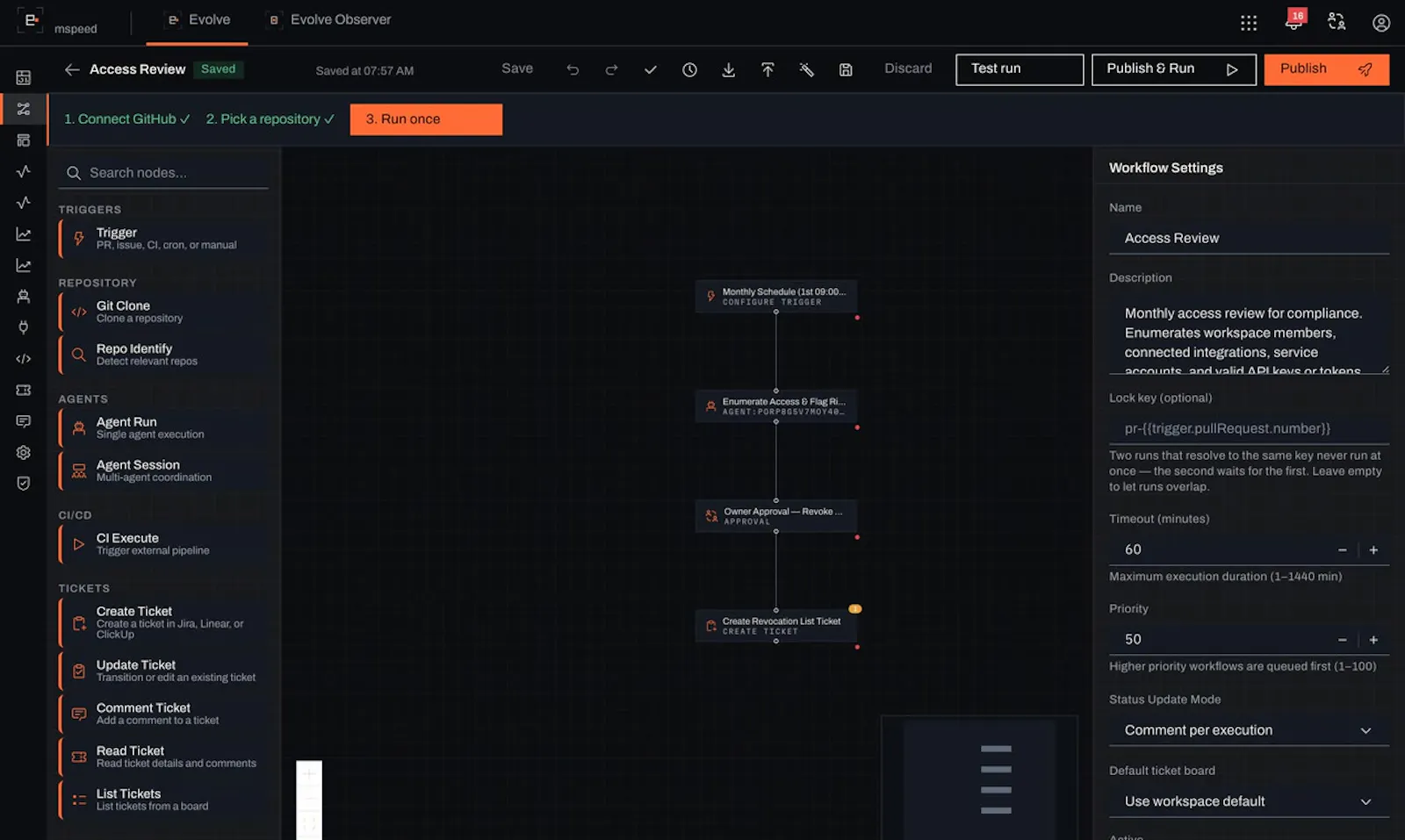The width and height of the screenshot is (1405, 840).
Task: Select the workflows icon in left sidebar
Action: click(x=24, y=109)
